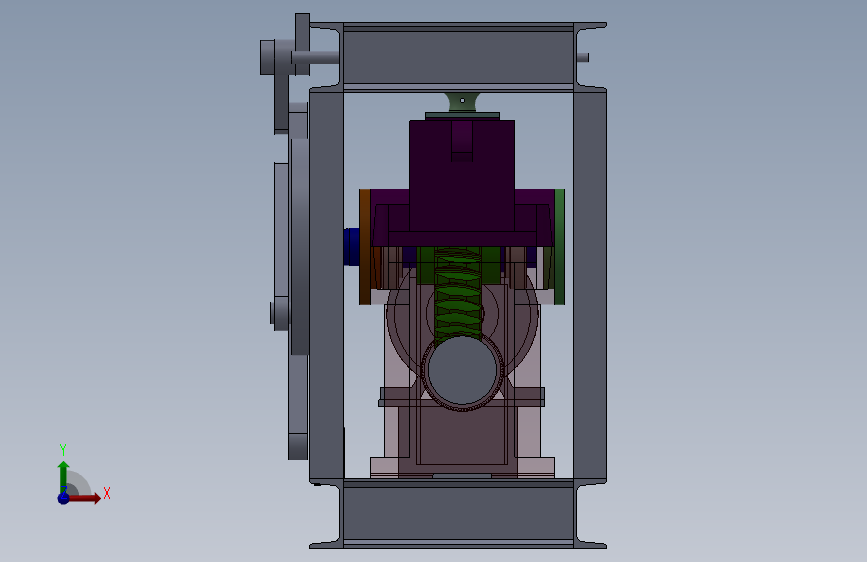Select the dark purple motor housing block
The image size is (867, 562).
pyautogui.click(x=462, y=183)
